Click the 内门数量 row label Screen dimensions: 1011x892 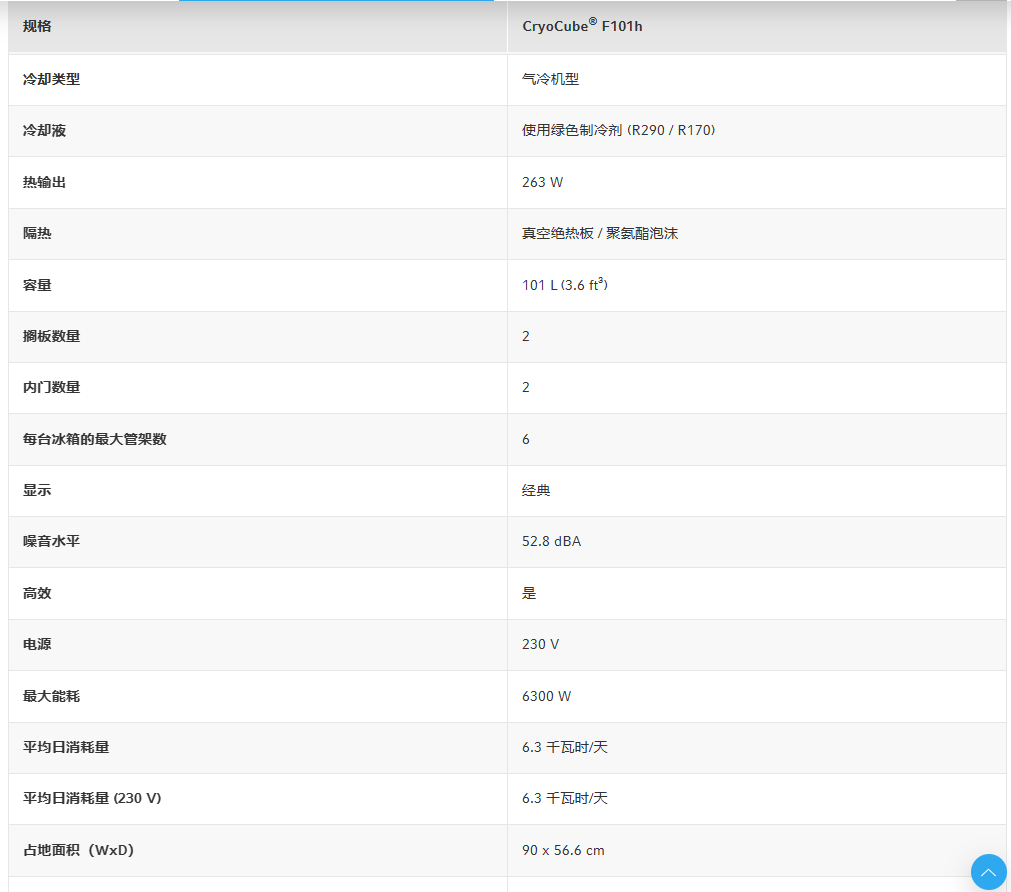[x=51, y=387]
